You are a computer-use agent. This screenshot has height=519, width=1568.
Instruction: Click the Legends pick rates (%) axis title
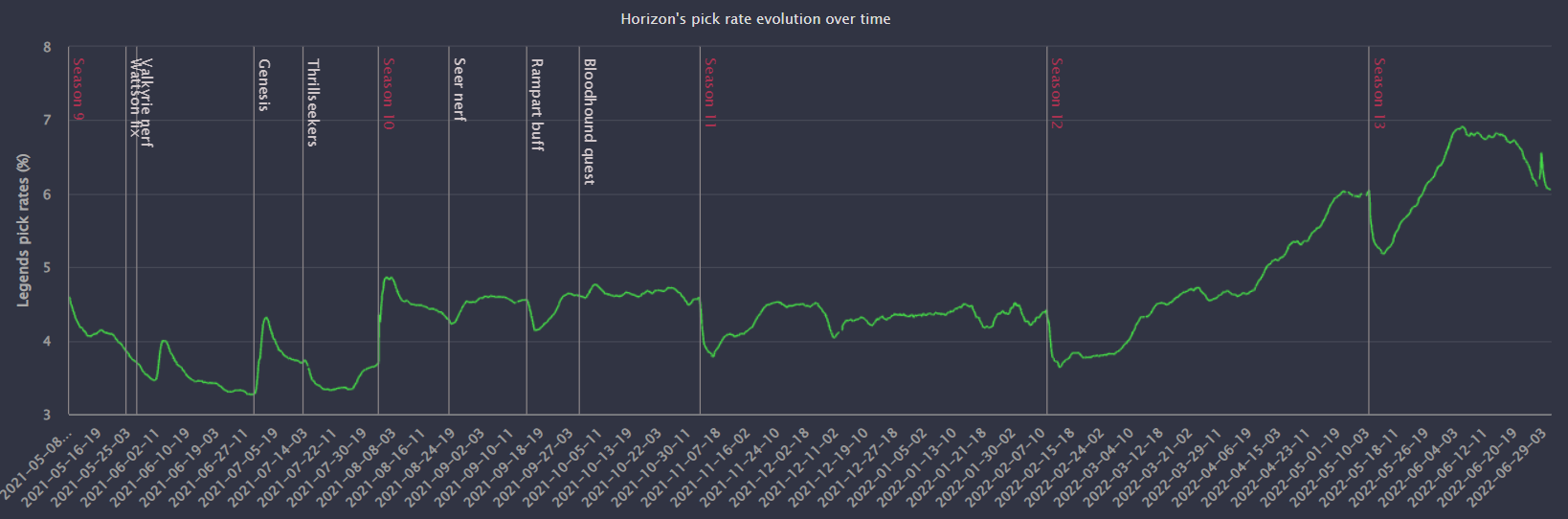(23, 230)
